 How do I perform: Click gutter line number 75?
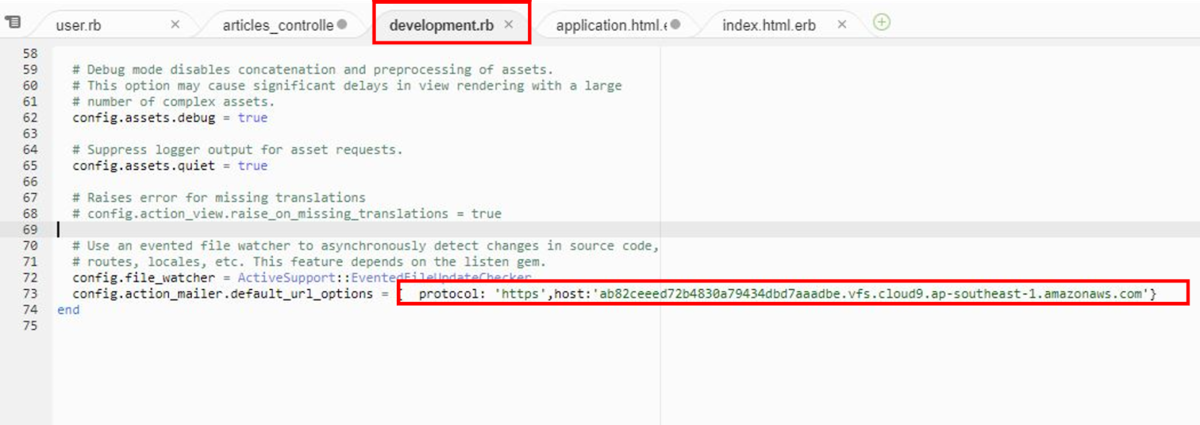tap(29, 325)
